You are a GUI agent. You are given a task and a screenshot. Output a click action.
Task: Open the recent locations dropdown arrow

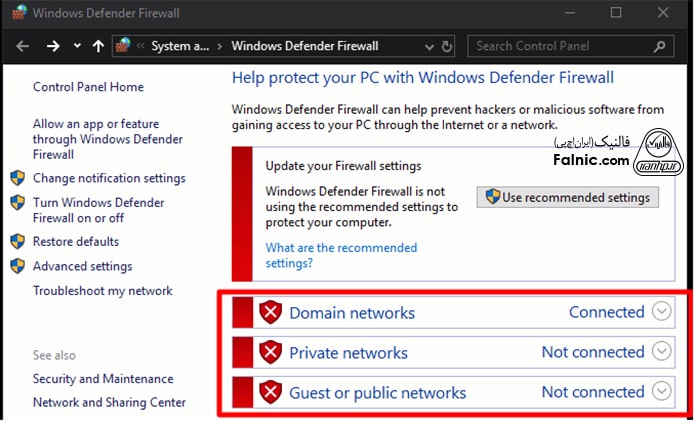pyautogui.click(x=76, y=47)
